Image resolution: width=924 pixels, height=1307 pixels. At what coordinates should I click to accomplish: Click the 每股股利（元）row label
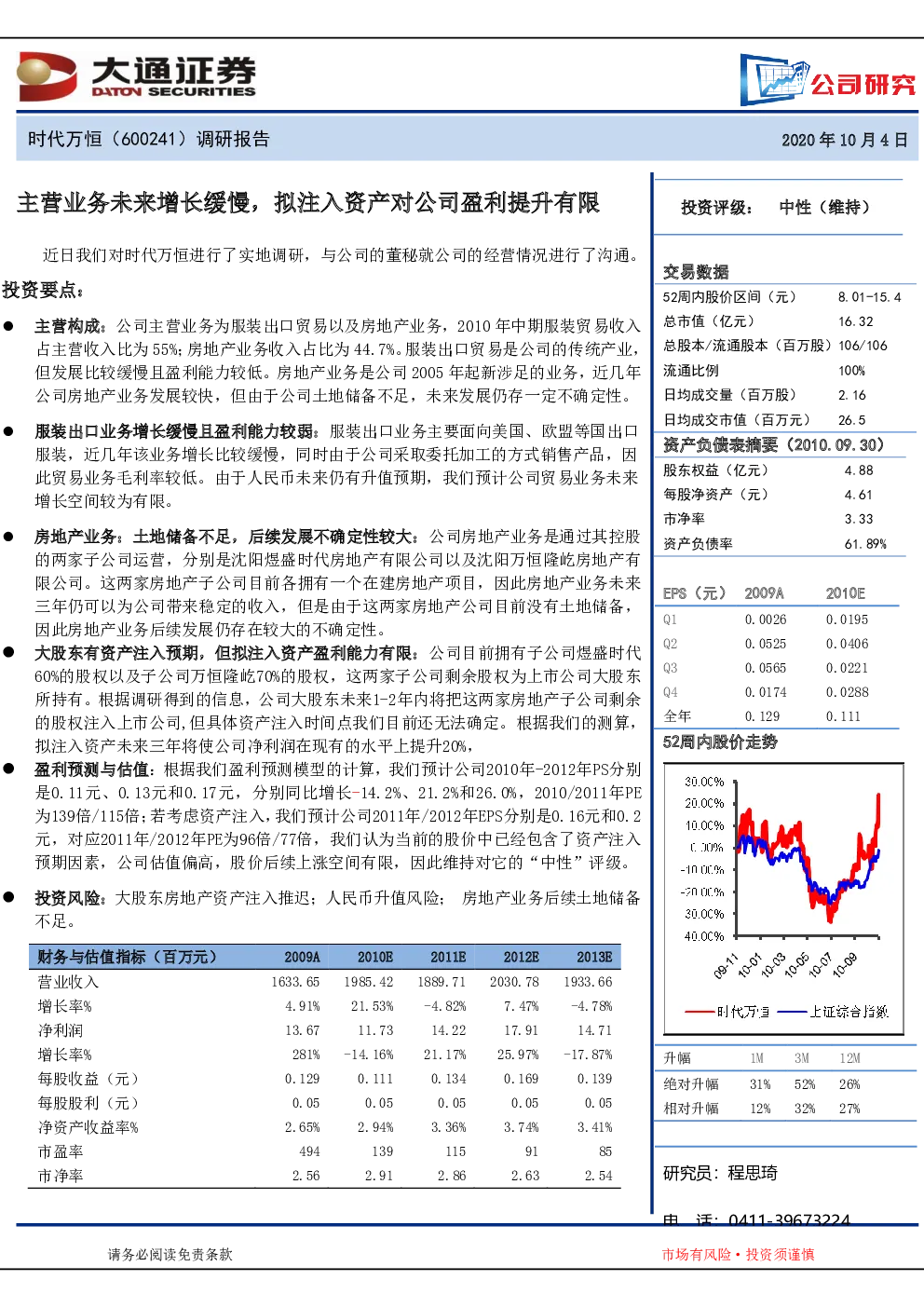pos(88,1103)
